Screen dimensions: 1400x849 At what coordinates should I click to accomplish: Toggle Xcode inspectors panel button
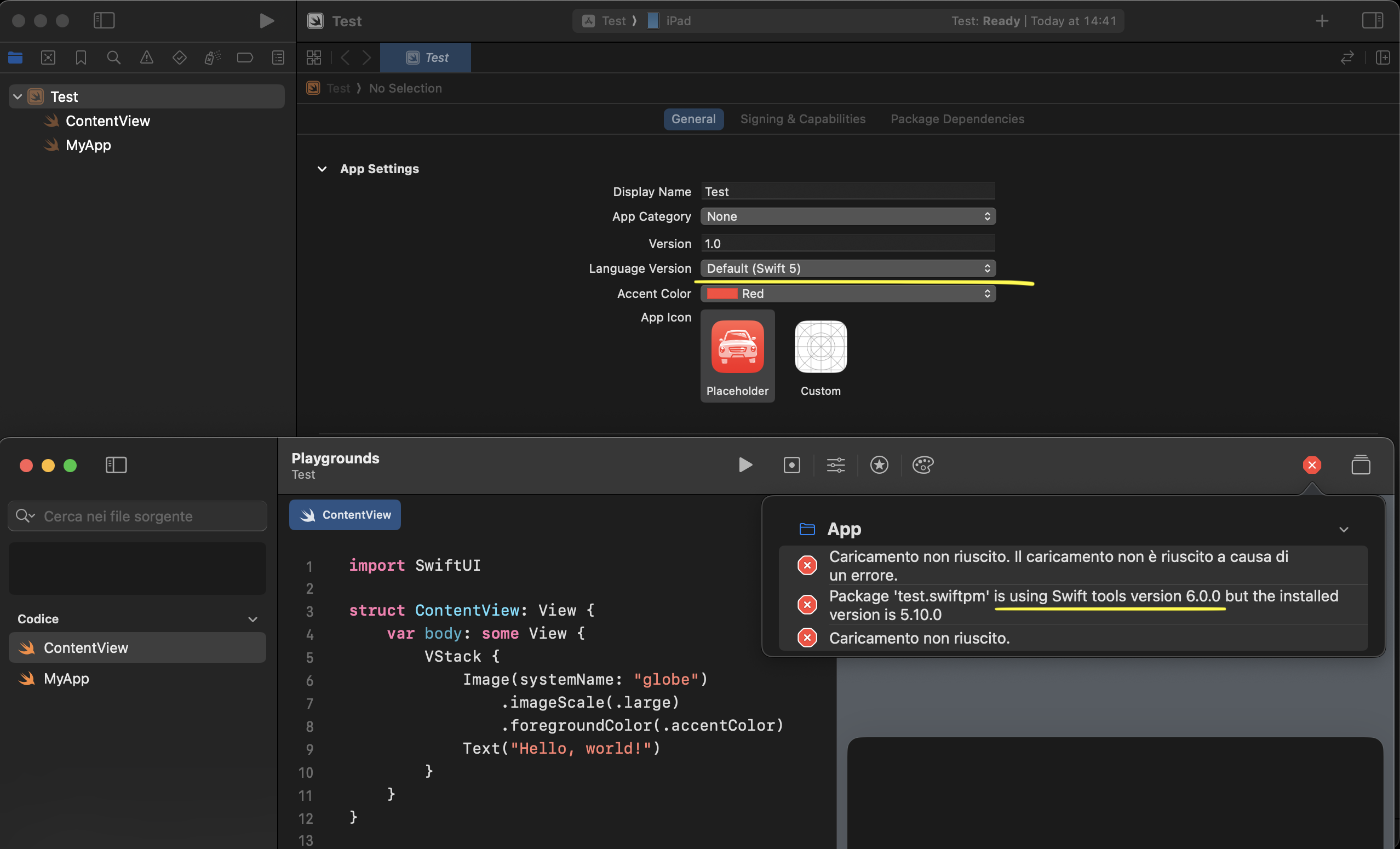(1372, 20)
